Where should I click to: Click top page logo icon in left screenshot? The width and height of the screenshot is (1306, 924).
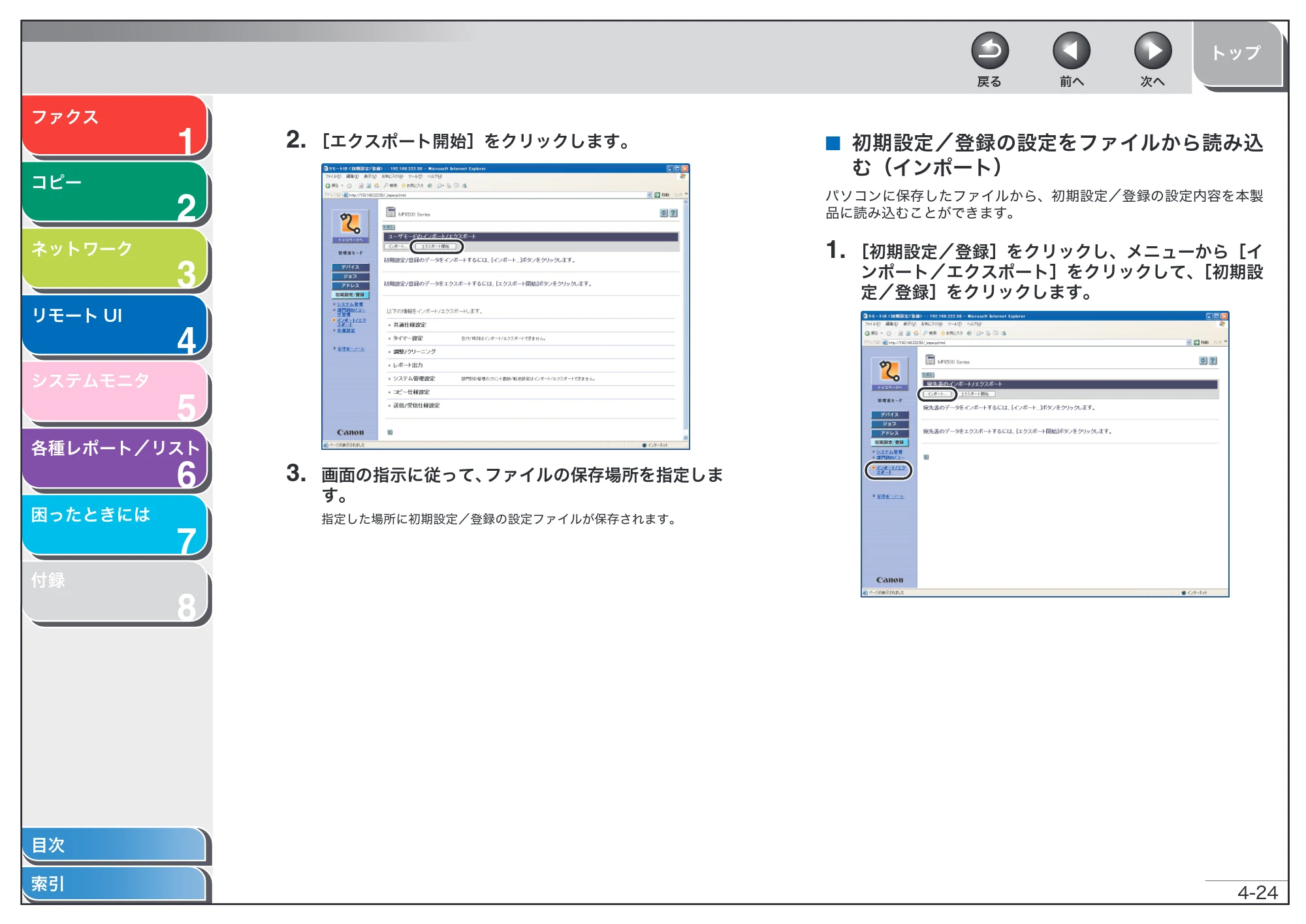tap(351, 225)
